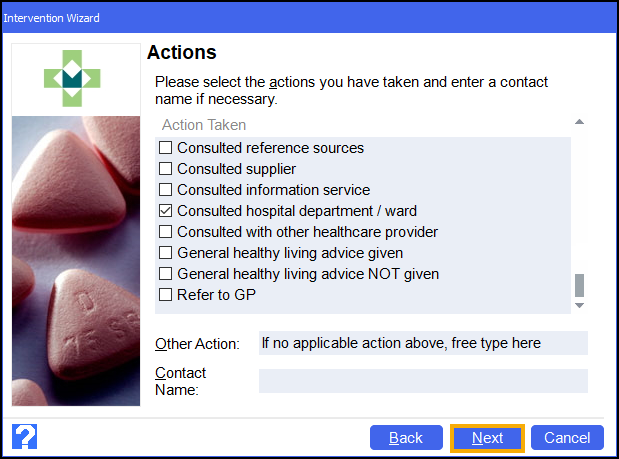The image size is (619, 459).
Task: Focus the Contact Name text field
Action: [x=422, y=381]
